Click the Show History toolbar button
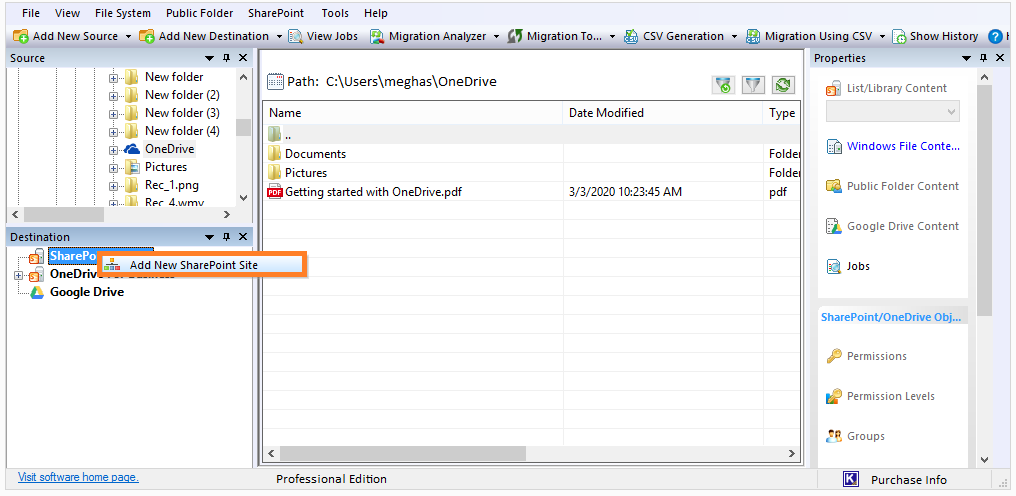Image resolution: width=1016 pixels, height=496 pixels. point(935,36)
